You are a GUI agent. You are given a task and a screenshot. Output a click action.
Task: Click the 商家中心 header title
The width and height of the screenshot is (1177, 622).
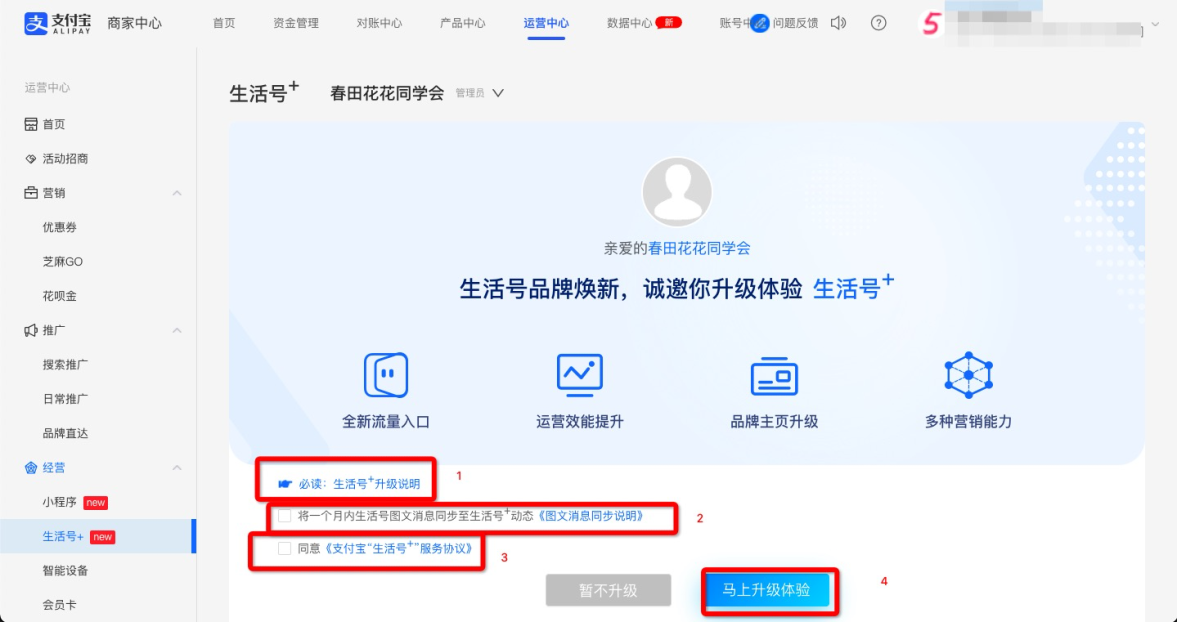(134, 23)
